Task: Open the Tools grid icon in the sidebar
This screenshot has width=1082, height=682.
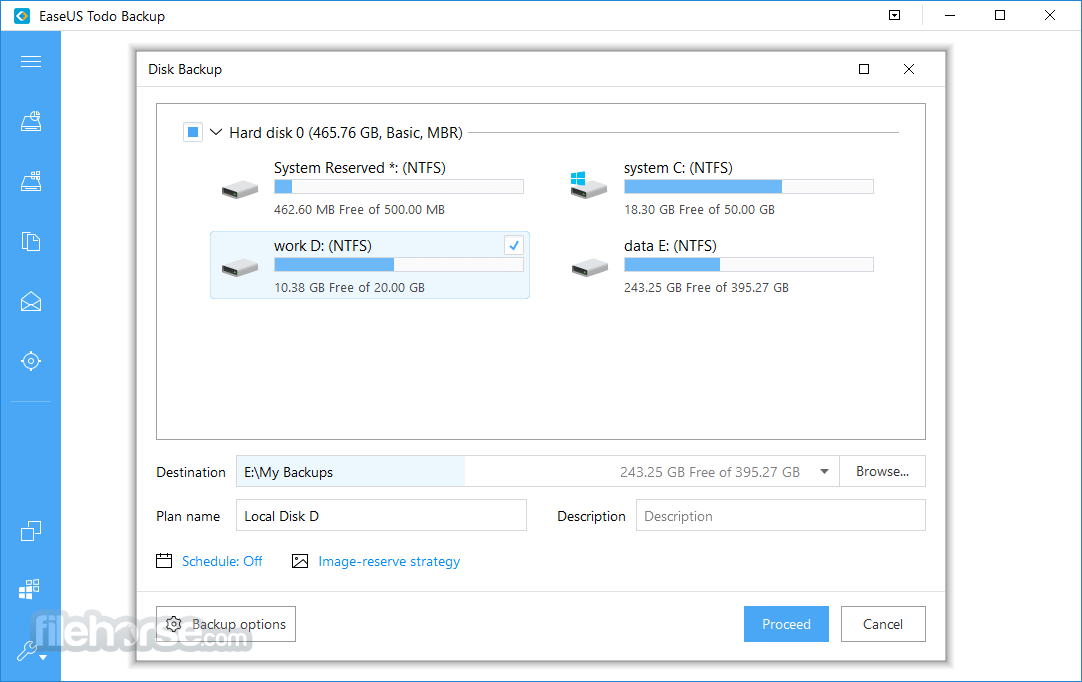Action: 30,588
